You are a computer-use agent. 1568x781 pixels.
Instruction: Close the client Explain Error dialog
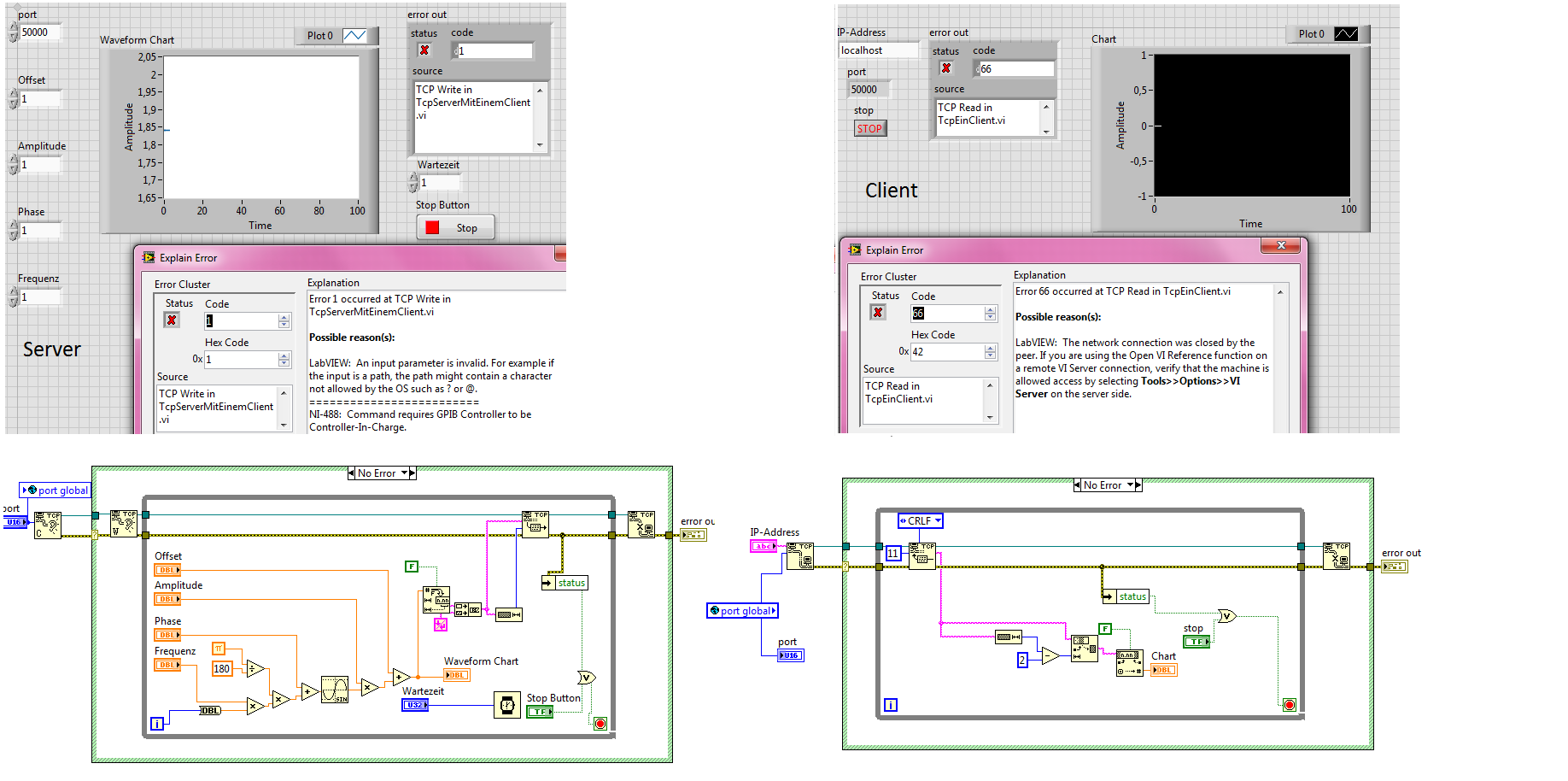point(1281,246)
